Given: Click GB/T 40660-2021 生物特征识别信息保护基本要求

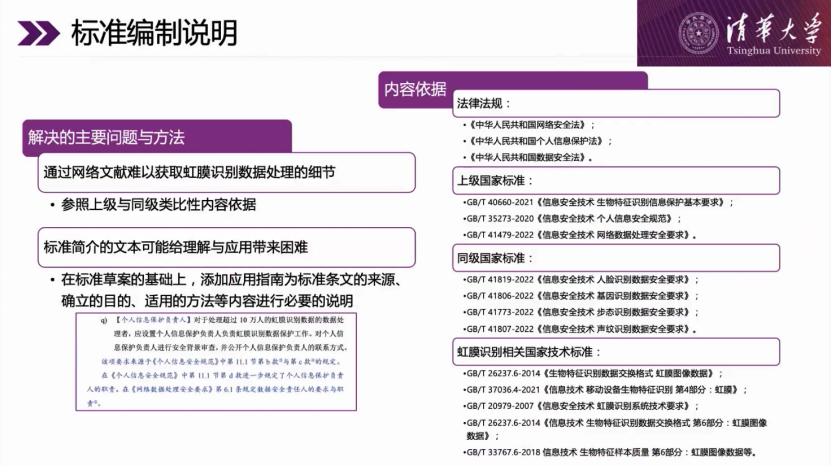Looking at the screenshot, I should [x=598, y=203].
